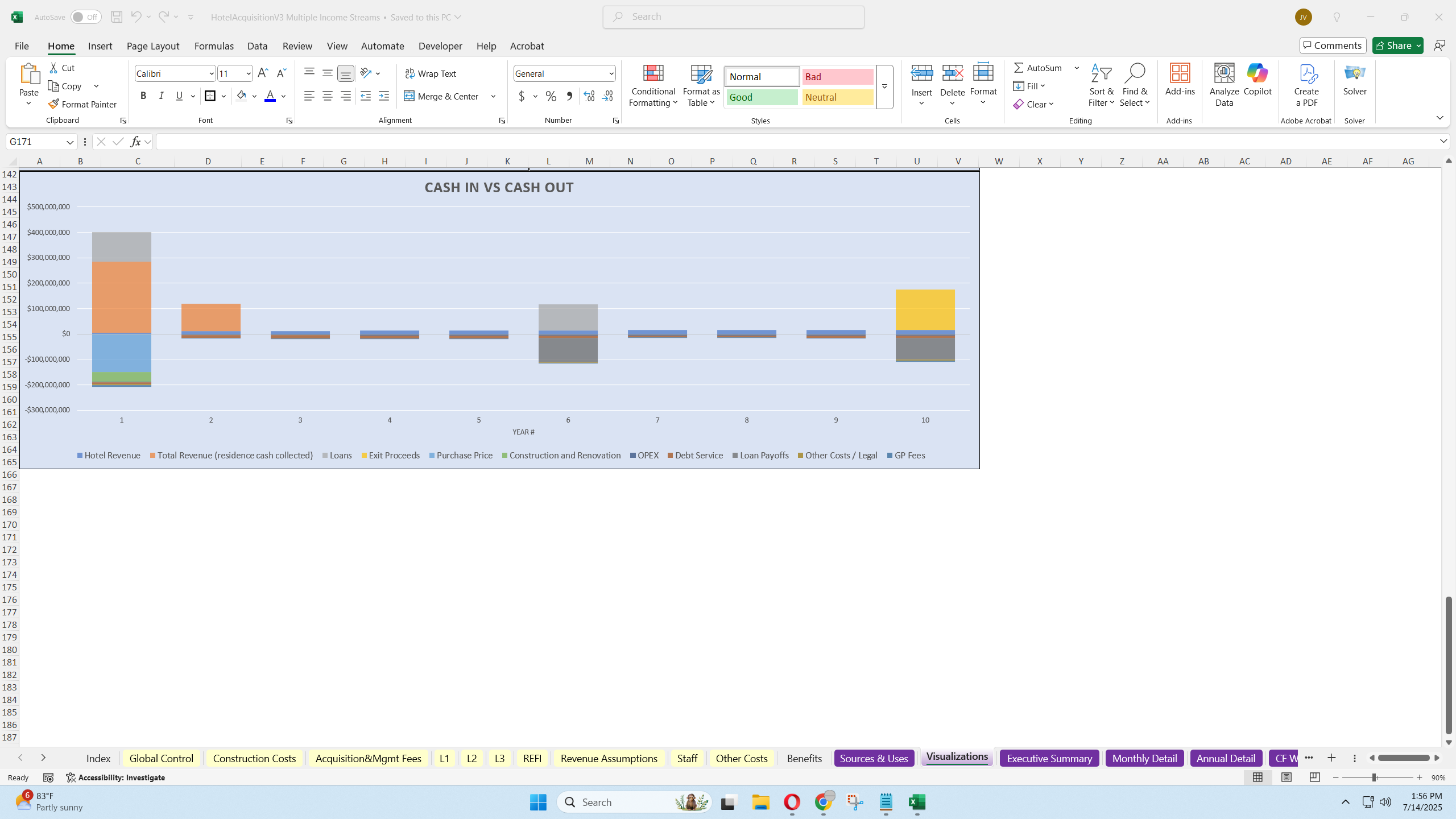
Task: Switch to the Formulas ribbon tab
Action: point(213,46)
